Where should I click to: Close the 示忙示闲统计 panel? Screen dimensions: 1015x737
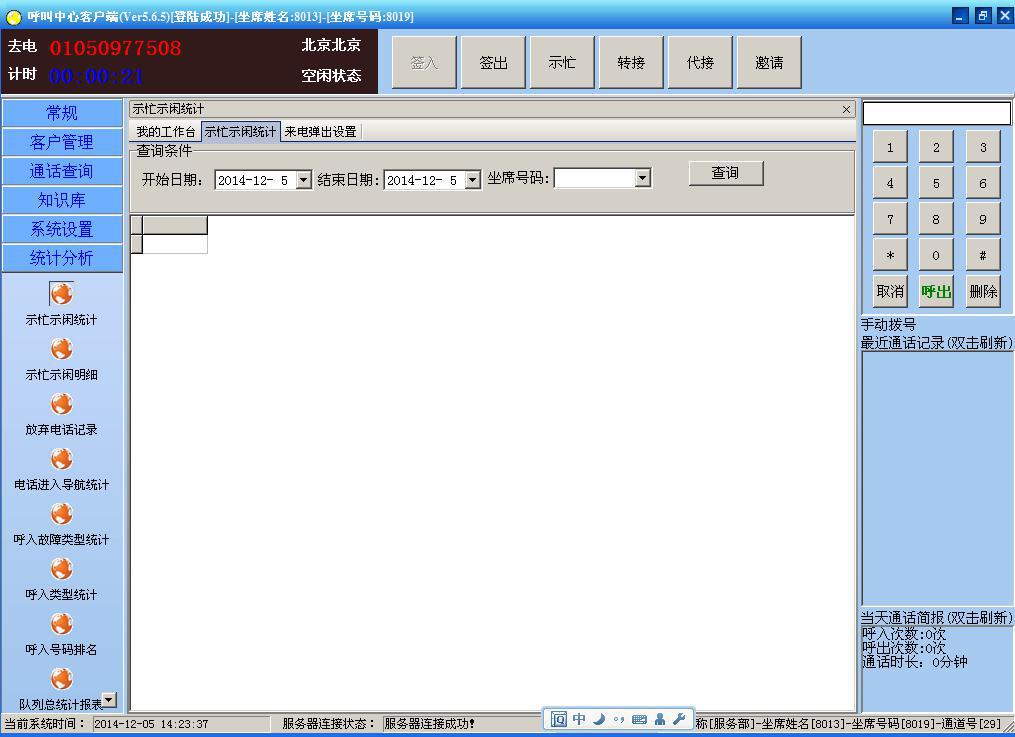[847, 109]
